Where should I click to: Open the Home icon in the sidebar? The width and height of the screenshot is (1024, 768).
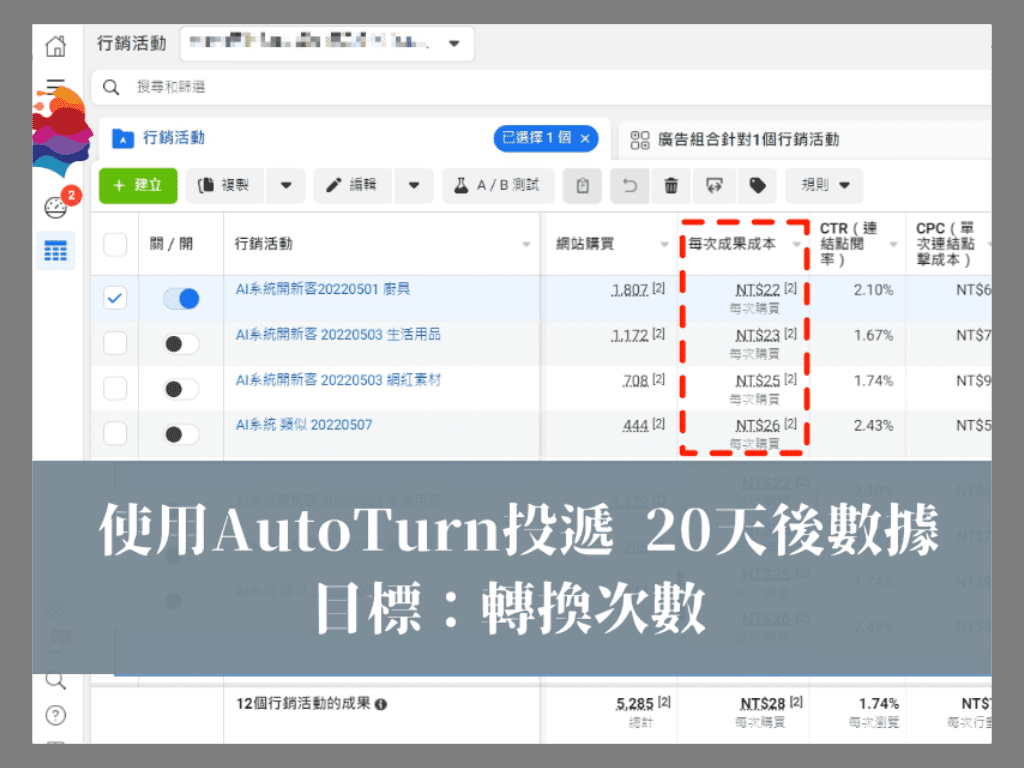56,46
